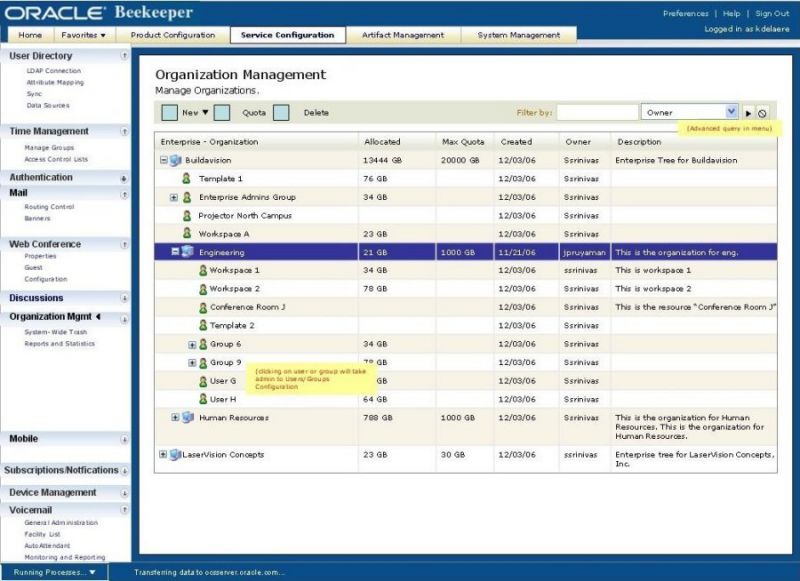Click the Template 2 icon
This screenshot has height=581, width=800.
[x=203, y=325]
